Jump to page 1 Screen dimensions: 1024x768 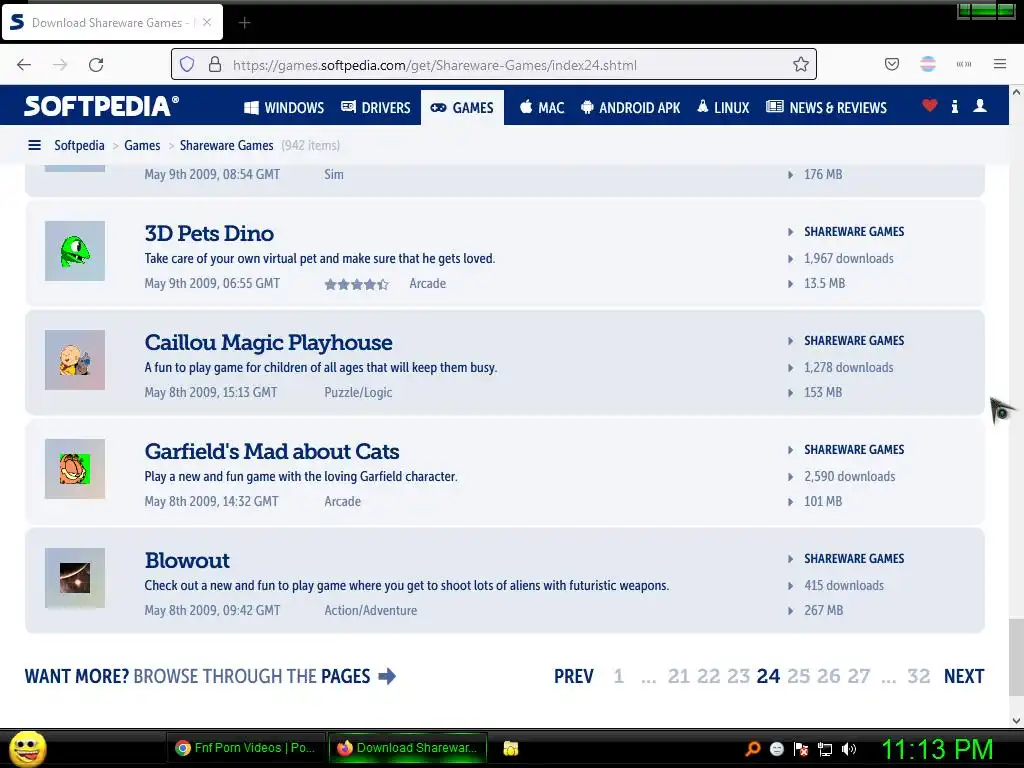click(x=618, y=676)
